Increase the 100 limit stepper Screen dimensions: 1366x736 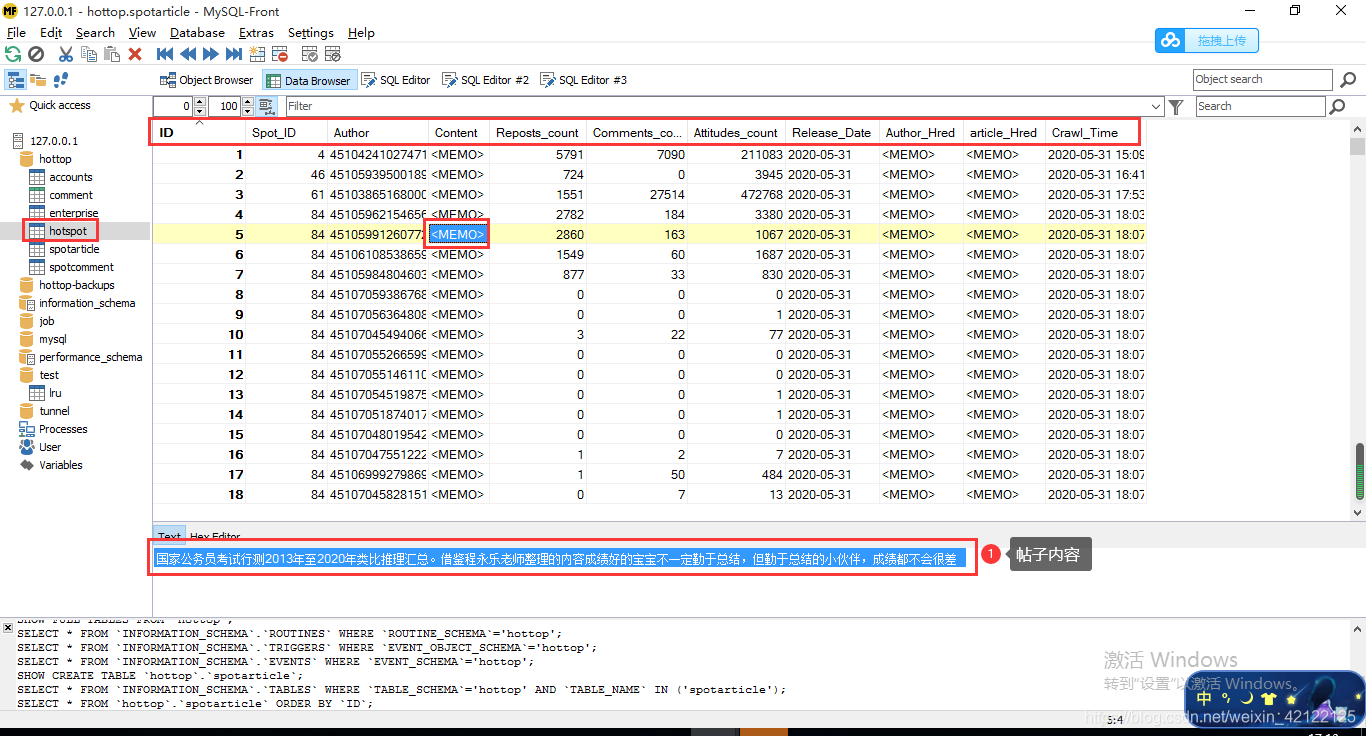247,102
